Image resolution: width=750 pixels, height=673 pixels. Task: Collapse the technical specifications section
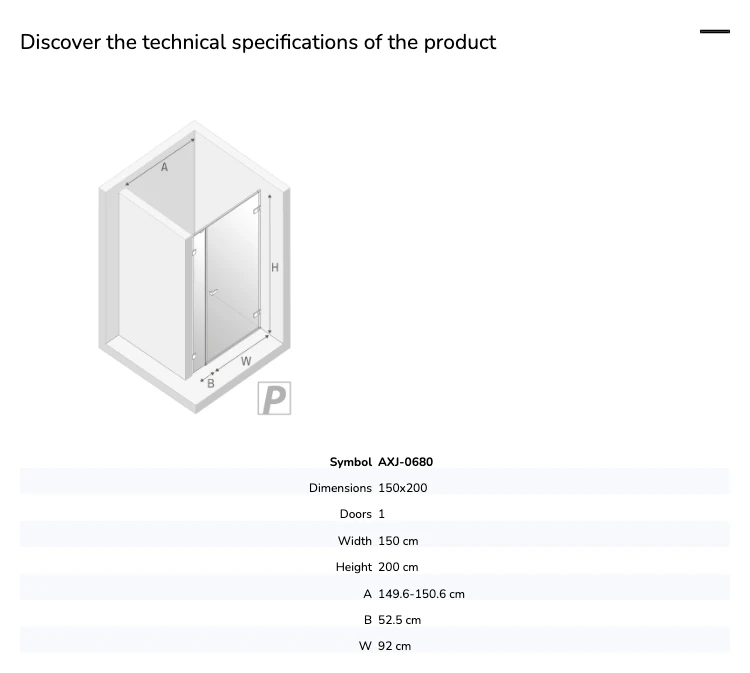click(x=715, y=32)
